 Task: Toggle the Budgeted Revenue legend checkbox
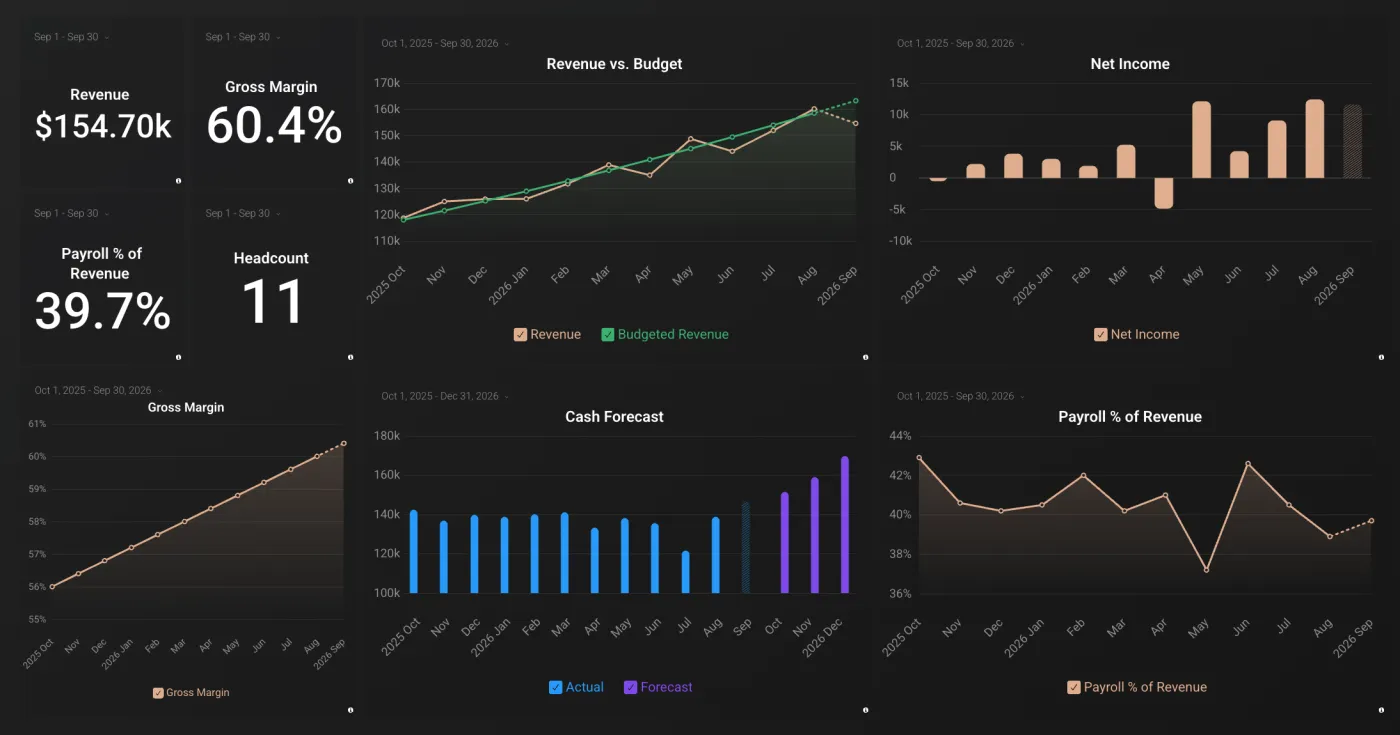(x=608, y=335)
